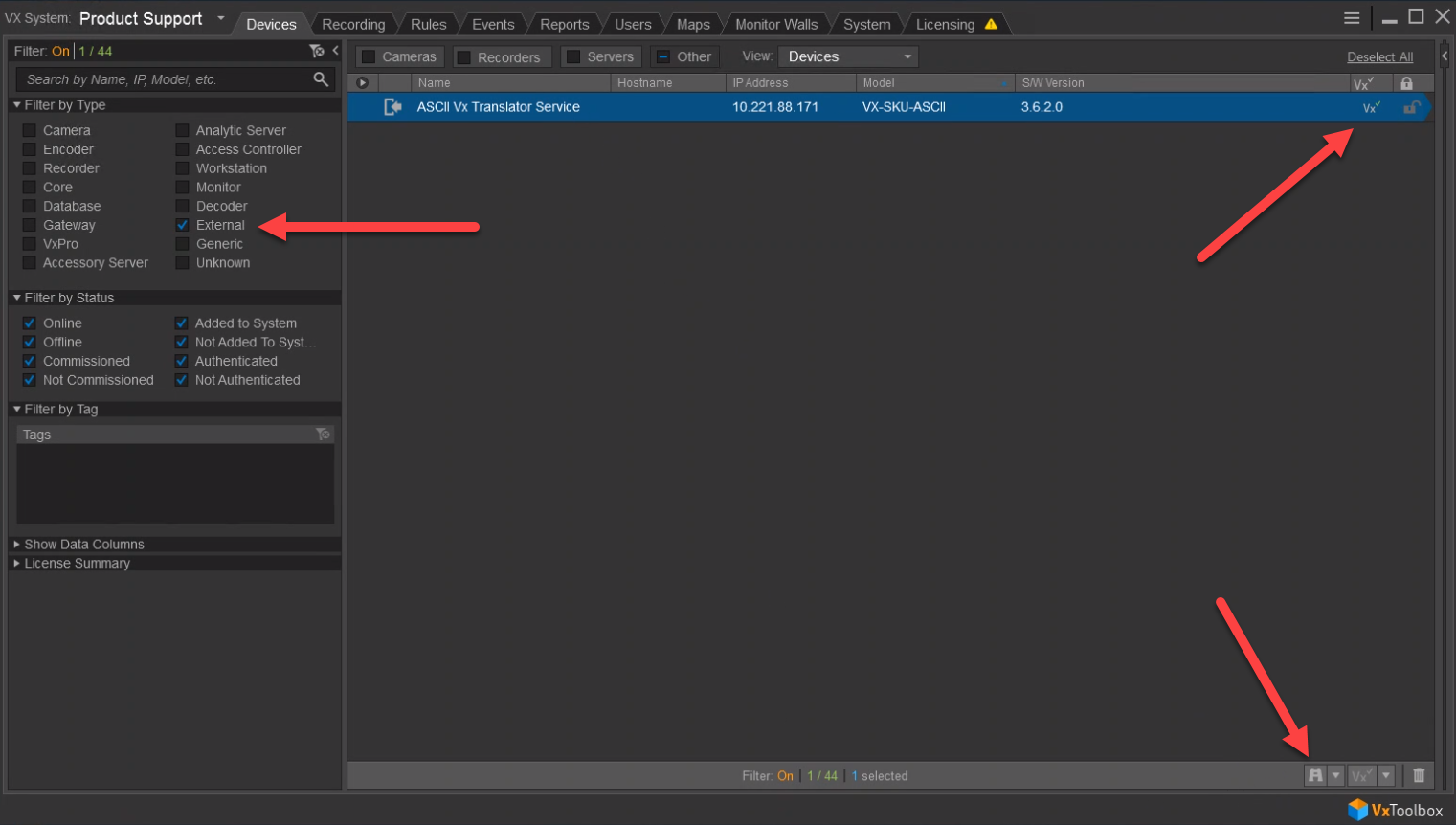Open dropdown arrow next to binoculars

pyautogui.click(x=1335, y=775)
